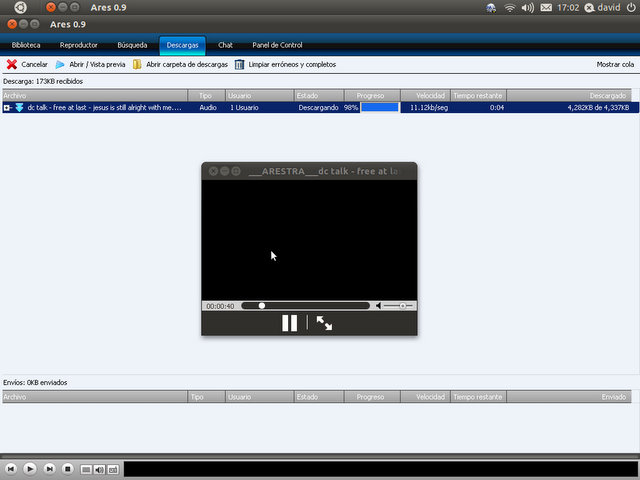Switch to the Reproductor tab
This screenshot has width=640, height=480.
(79, 45)
